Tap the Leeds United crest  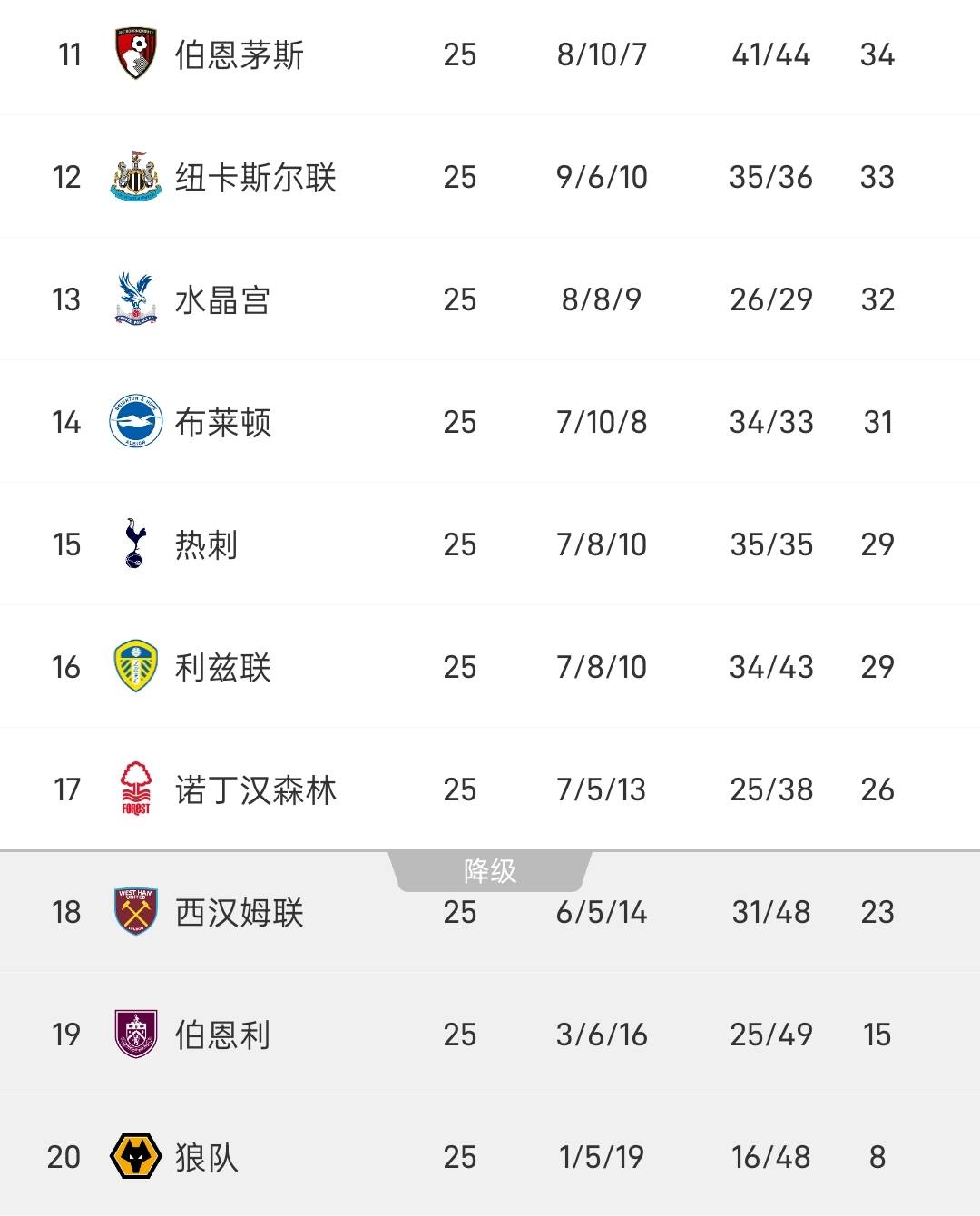point(136,667)
